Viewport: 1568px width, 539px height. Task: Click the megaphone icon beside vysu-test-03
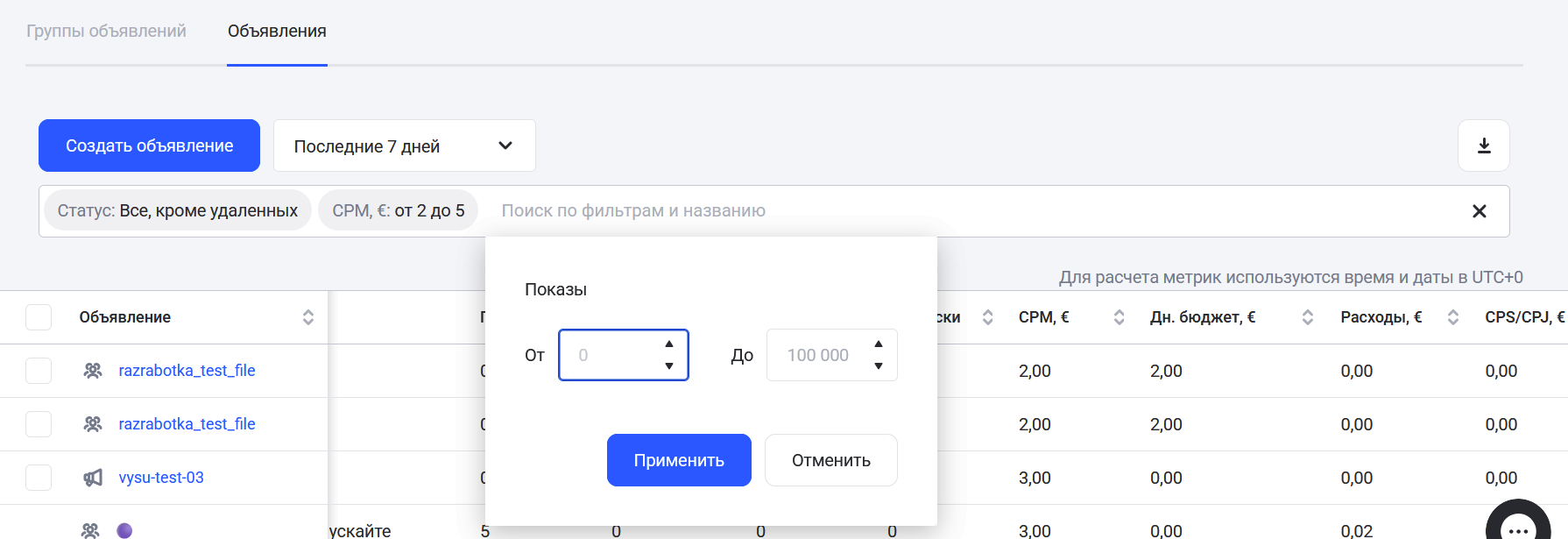coord(92,478)
